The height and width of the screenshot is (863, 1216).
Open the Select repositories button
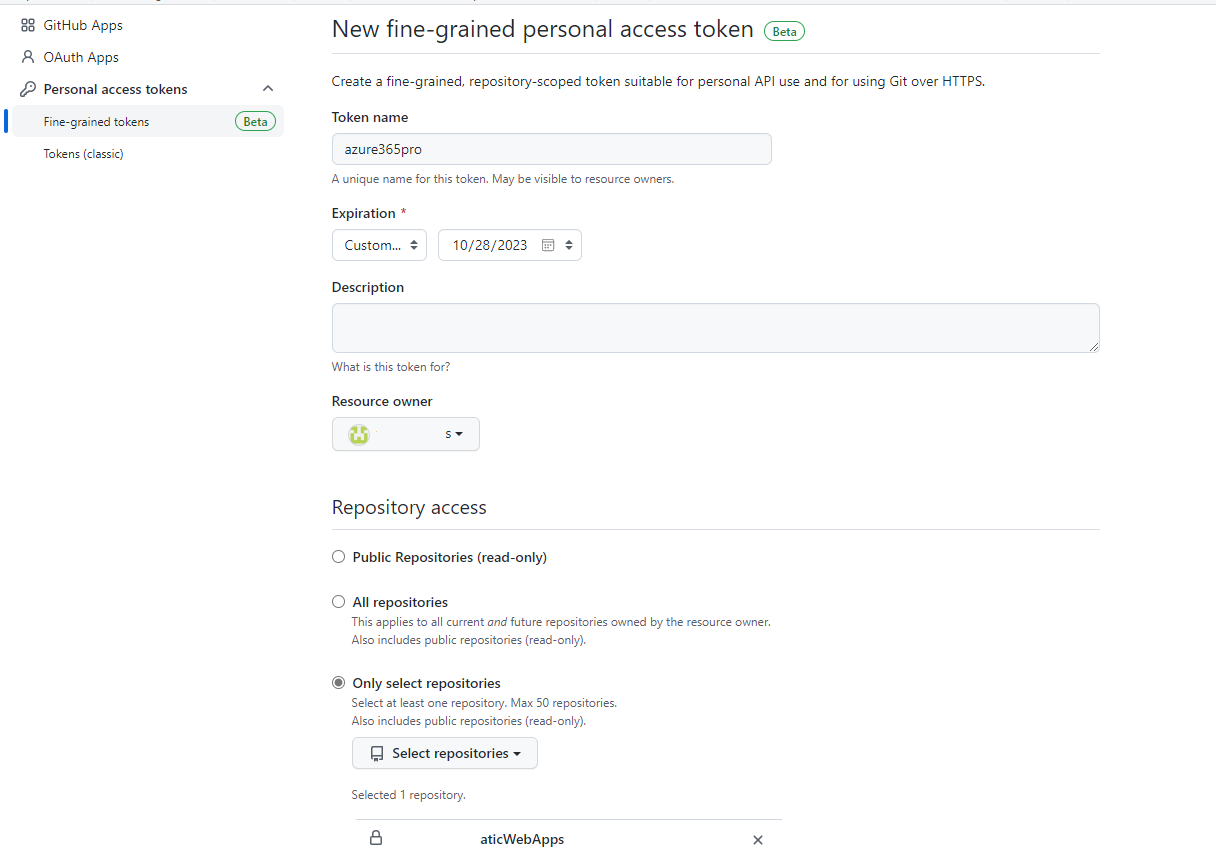[x=444, y=753]
